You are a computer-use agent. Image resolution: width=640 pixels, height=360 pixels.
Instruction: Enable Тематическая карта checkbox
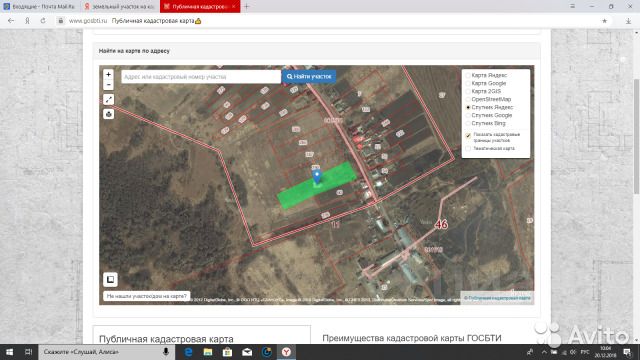(468, 149)
